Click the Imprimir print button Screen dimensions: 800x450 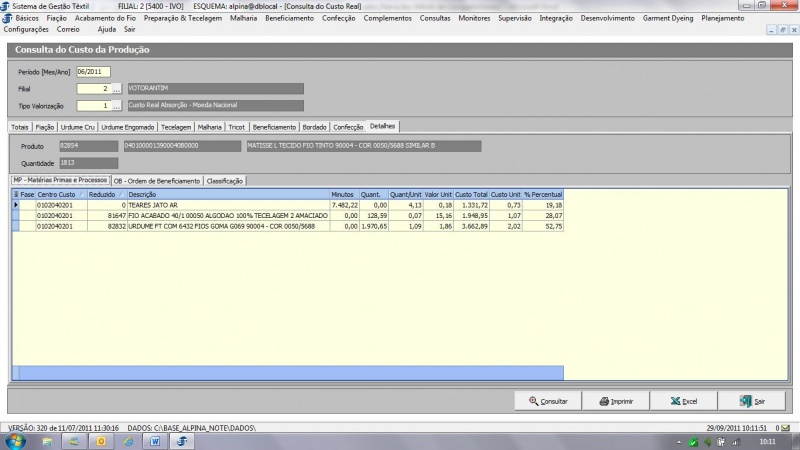click(616, 401)
